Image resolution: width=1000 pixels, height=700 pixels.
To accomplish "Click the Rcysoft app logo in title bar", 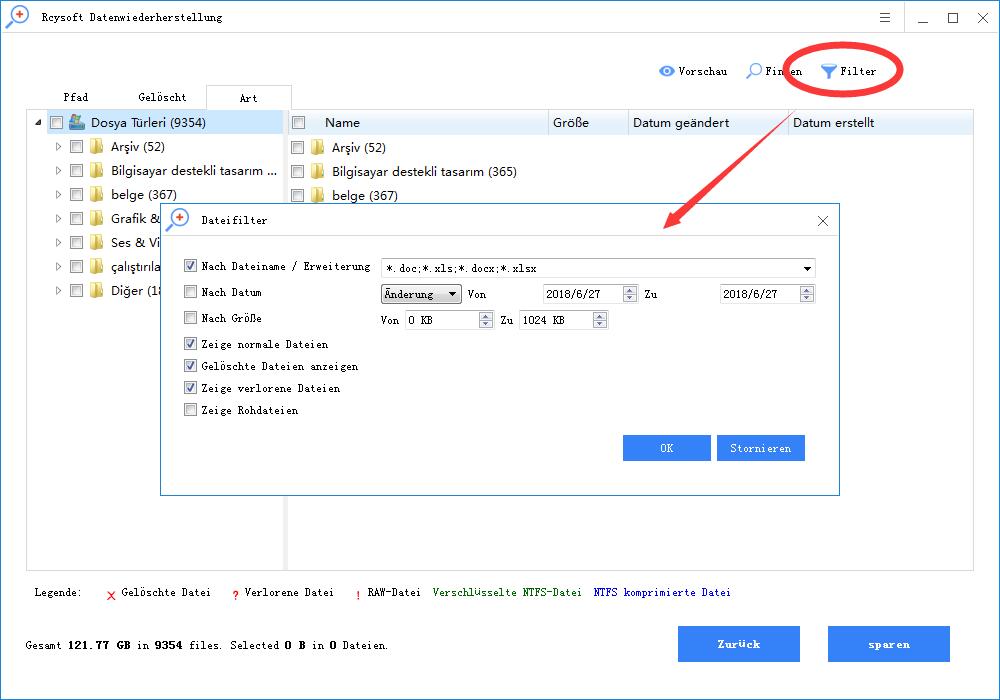I will point(17,17).
